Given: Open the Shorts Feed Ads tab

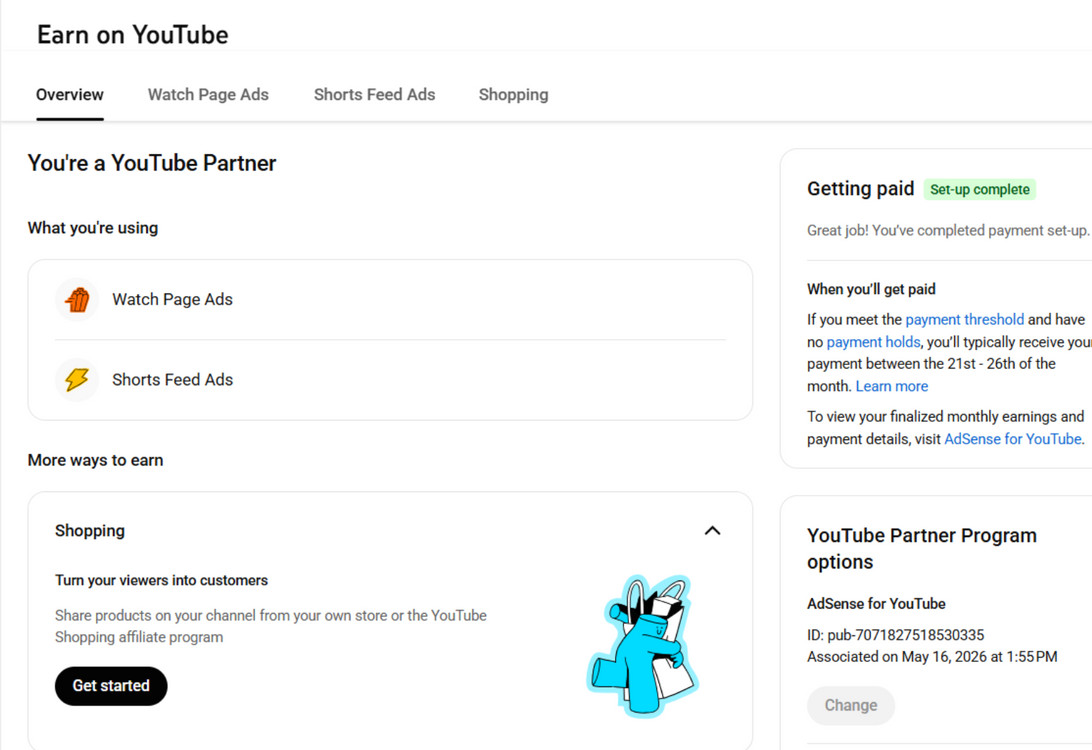Looking at the screenshot, I should pyautogui.click(x=375, y=95).
